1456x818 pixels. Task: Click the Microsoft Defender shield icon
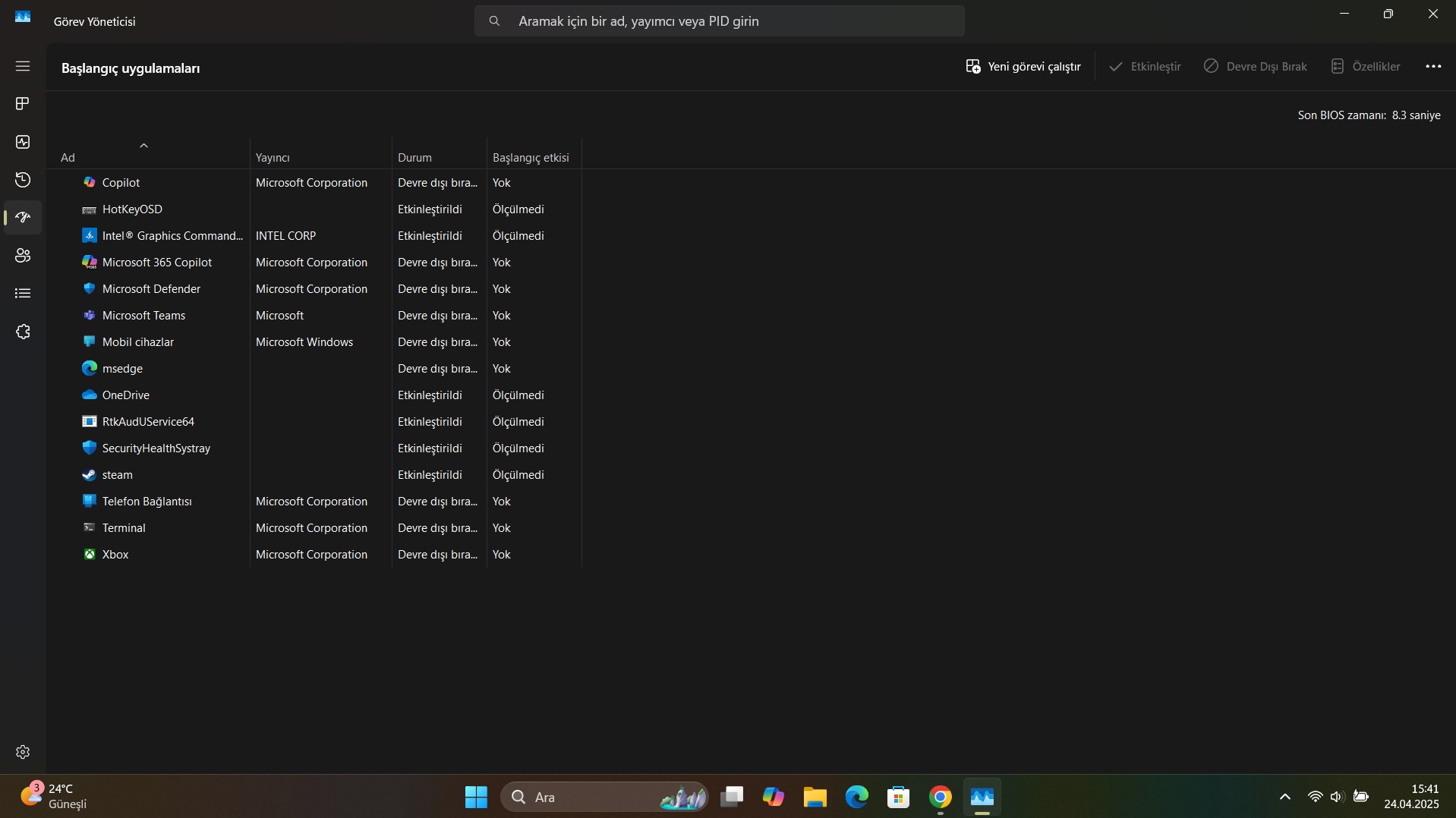click(90, 288)
